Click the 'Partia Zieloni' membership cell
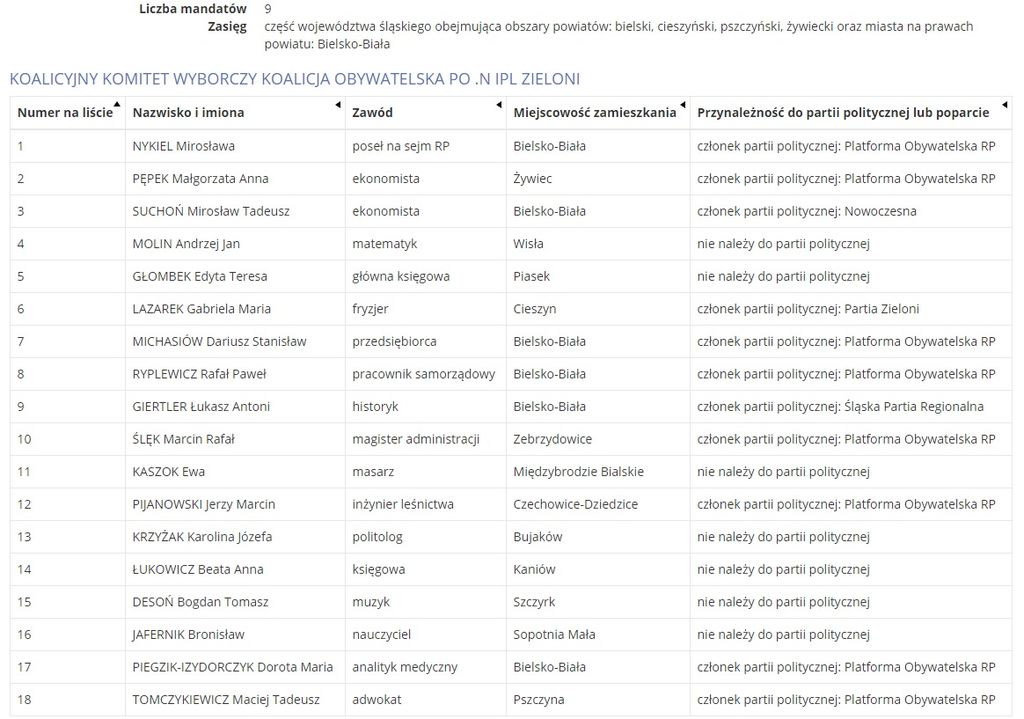 [808, 309]
